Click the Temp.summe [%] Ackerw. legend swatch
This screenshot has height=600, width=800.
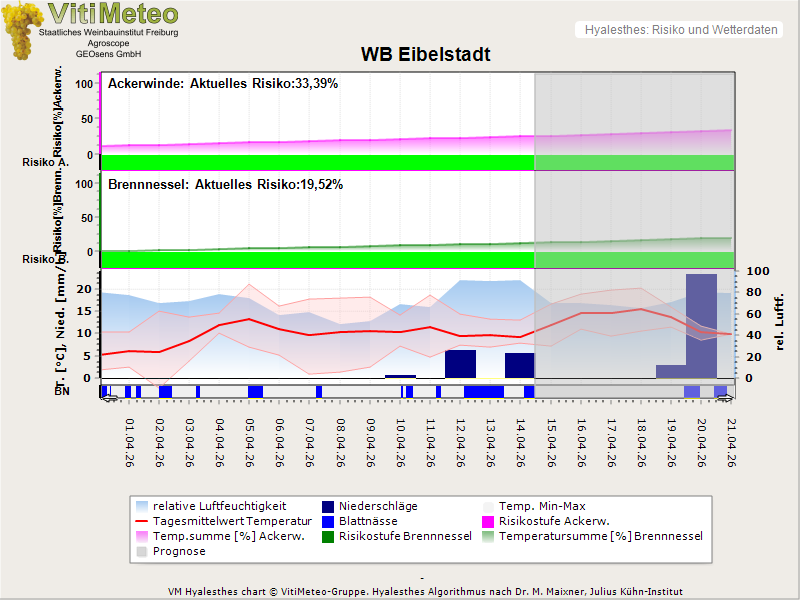click(x=141, y=536)
